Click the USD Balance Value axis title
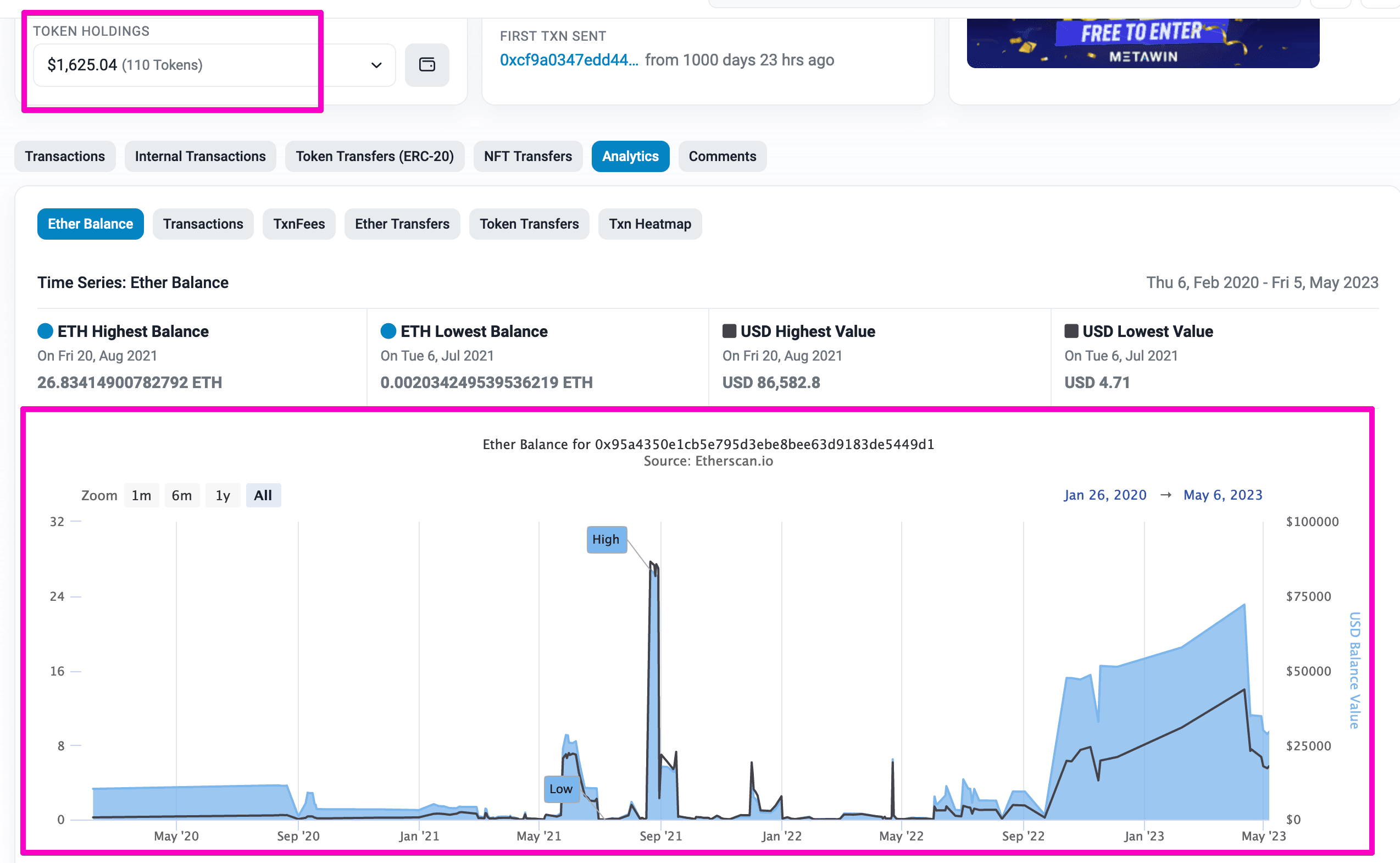 [1355, 670]
